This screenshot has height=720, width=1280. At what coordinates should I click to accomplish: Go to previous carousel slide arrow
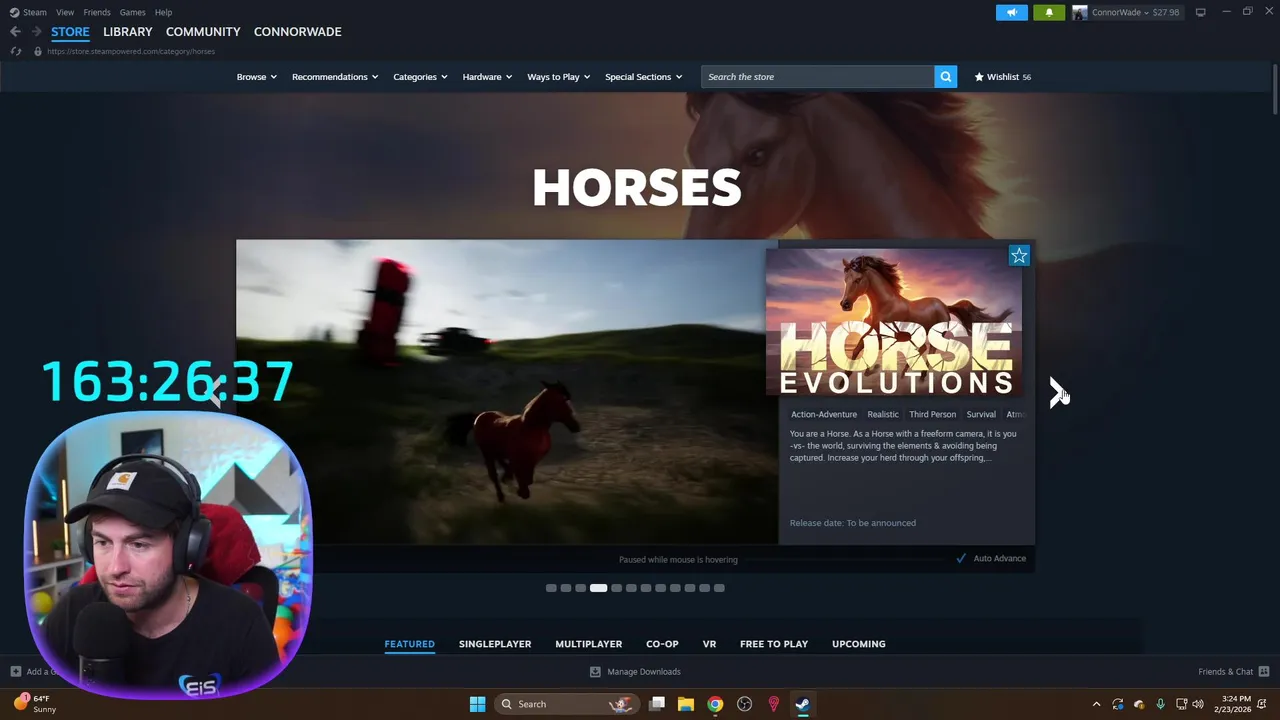click(x=214, y=392)
